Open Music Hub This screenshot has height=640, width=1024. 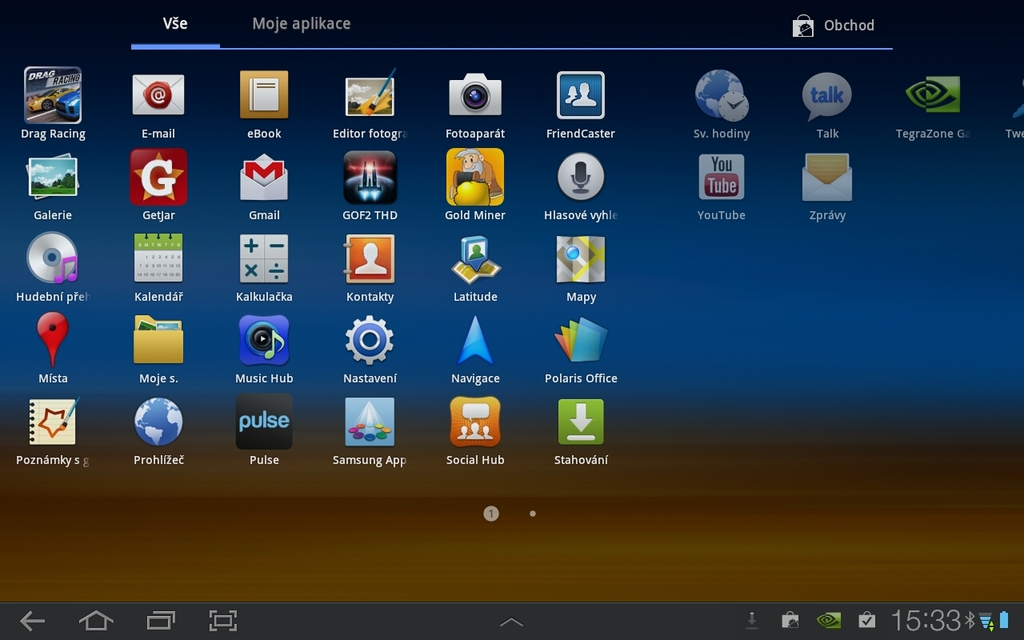tap(263, 342)
